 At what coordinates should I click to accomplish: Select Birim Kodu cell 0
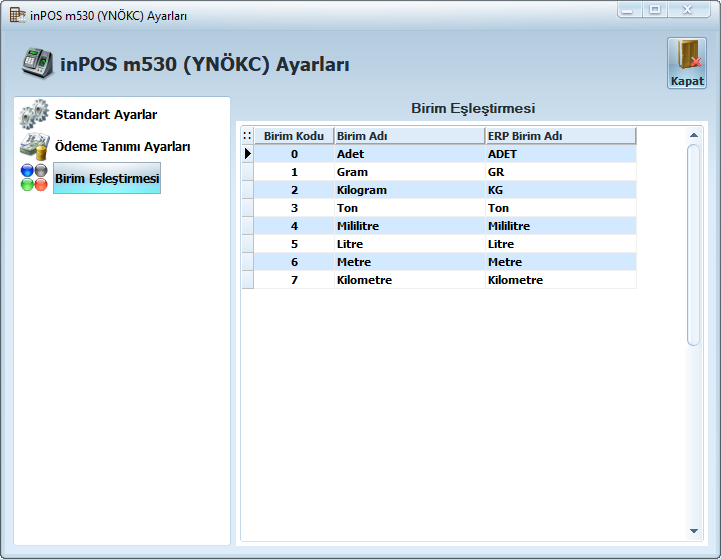294,154
